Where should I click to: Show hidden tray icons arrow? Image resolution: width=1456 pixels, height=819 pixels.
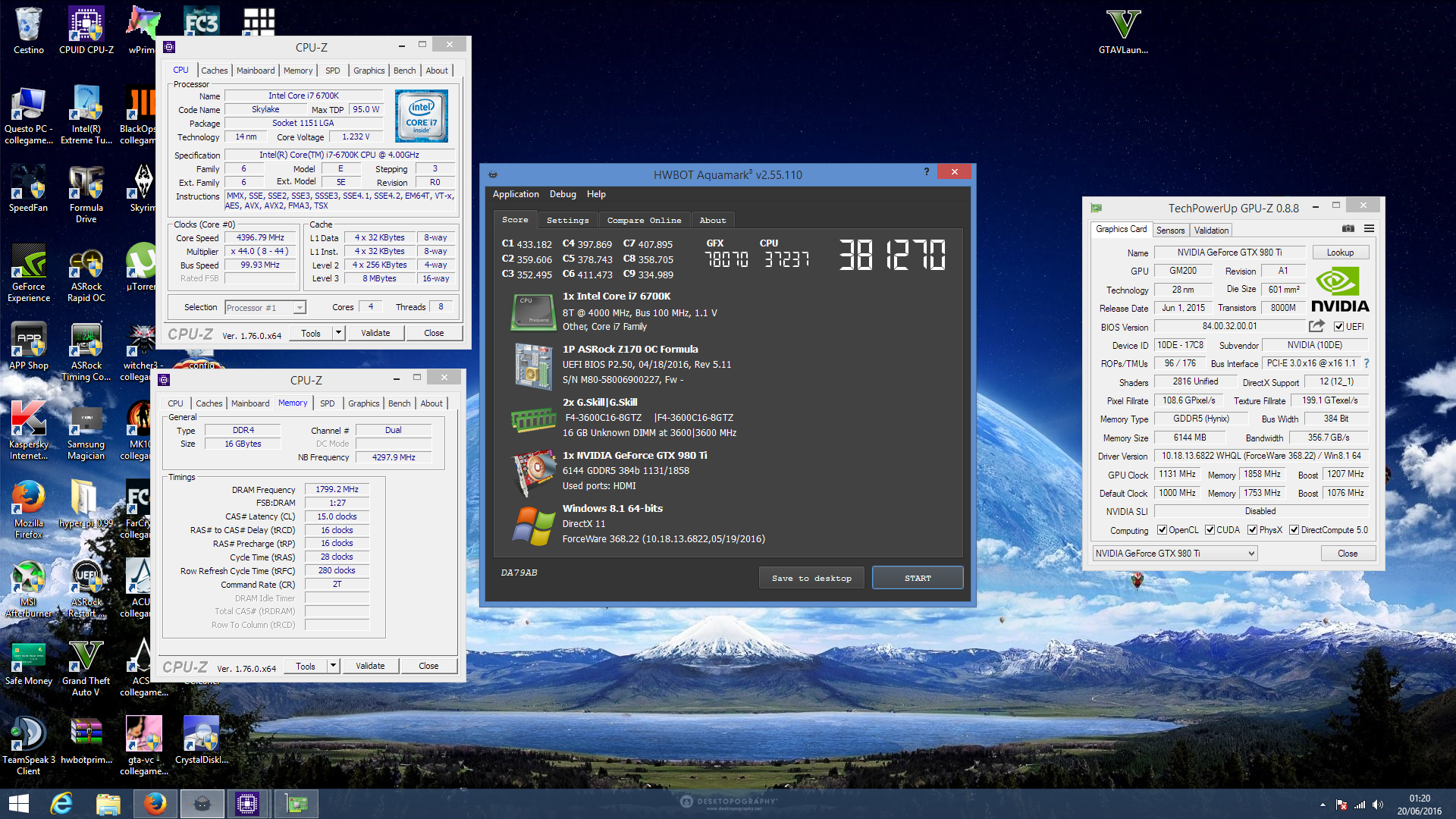coord(1323,805)
